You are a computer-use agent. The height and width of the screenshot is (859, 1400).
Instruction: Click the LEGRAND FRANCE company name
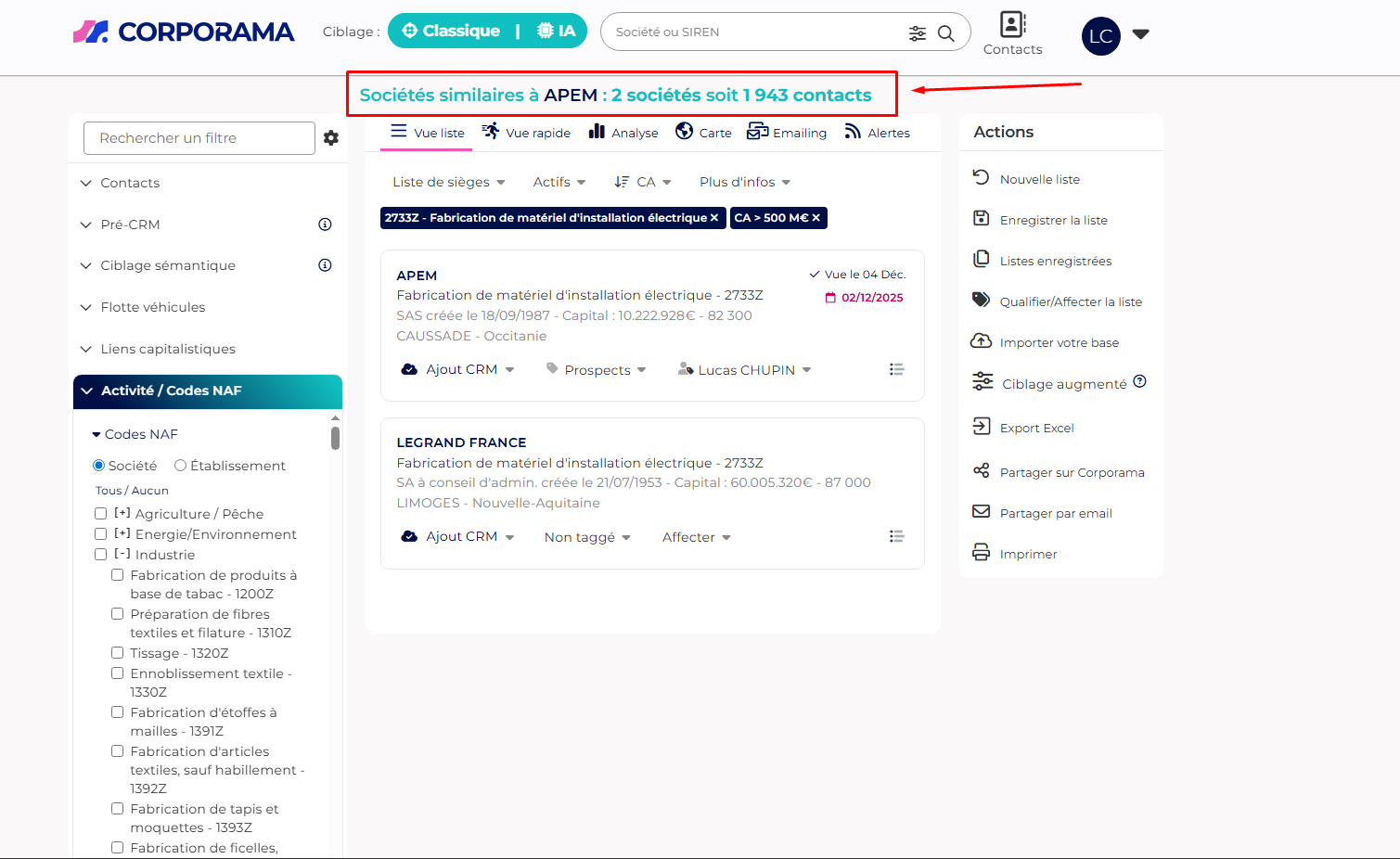click(461, 442)
